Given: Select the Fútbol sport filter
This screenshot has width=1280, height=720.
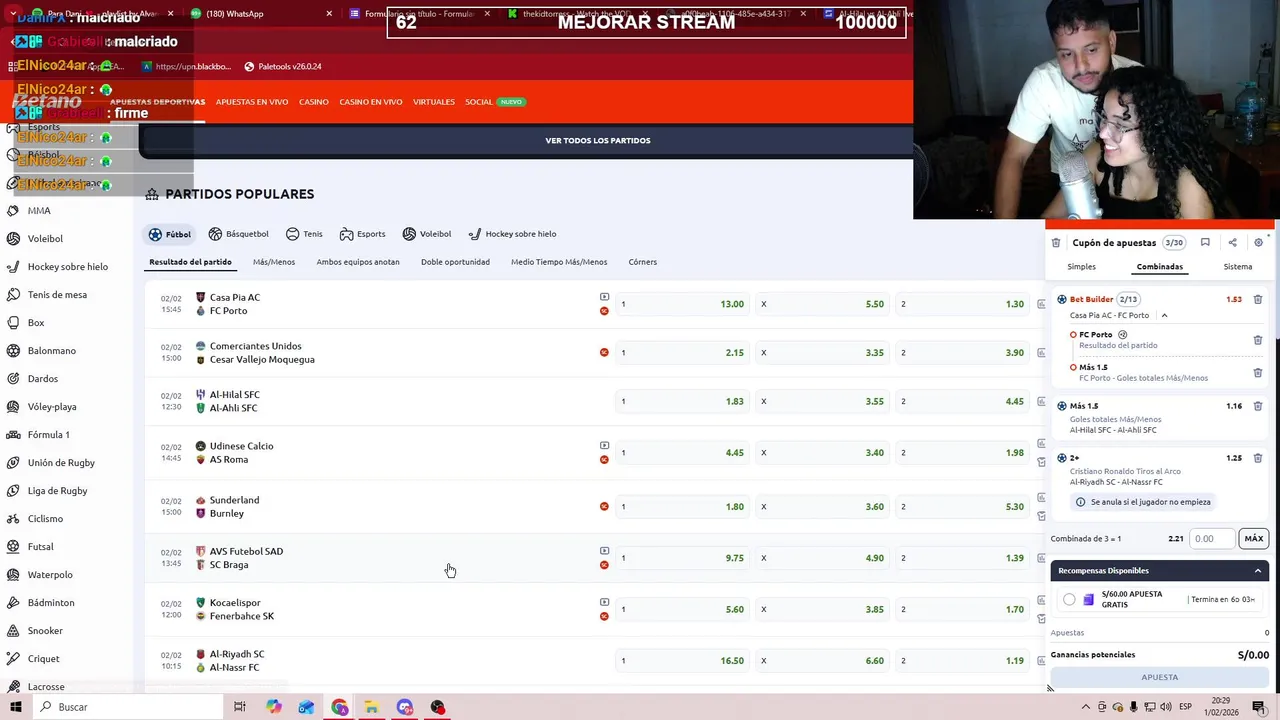Looking at the screenshot, I should [x=169, y=234].
